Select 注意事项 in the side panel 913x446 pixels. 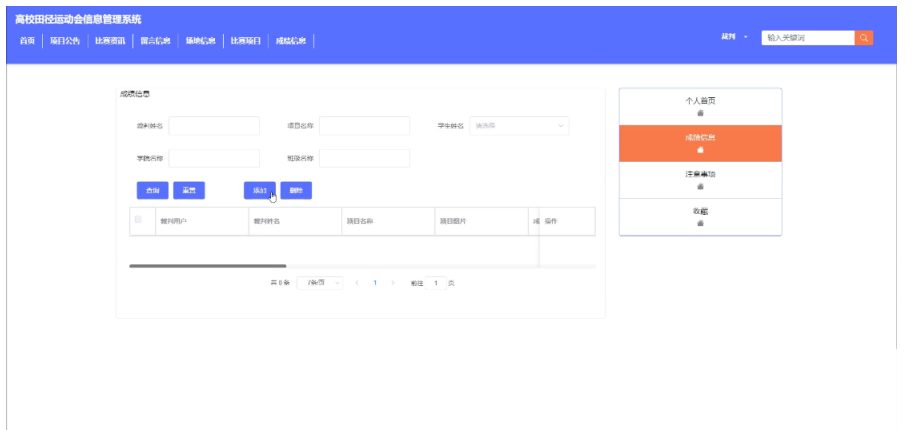pyautogui.click(x=700, y=180)
